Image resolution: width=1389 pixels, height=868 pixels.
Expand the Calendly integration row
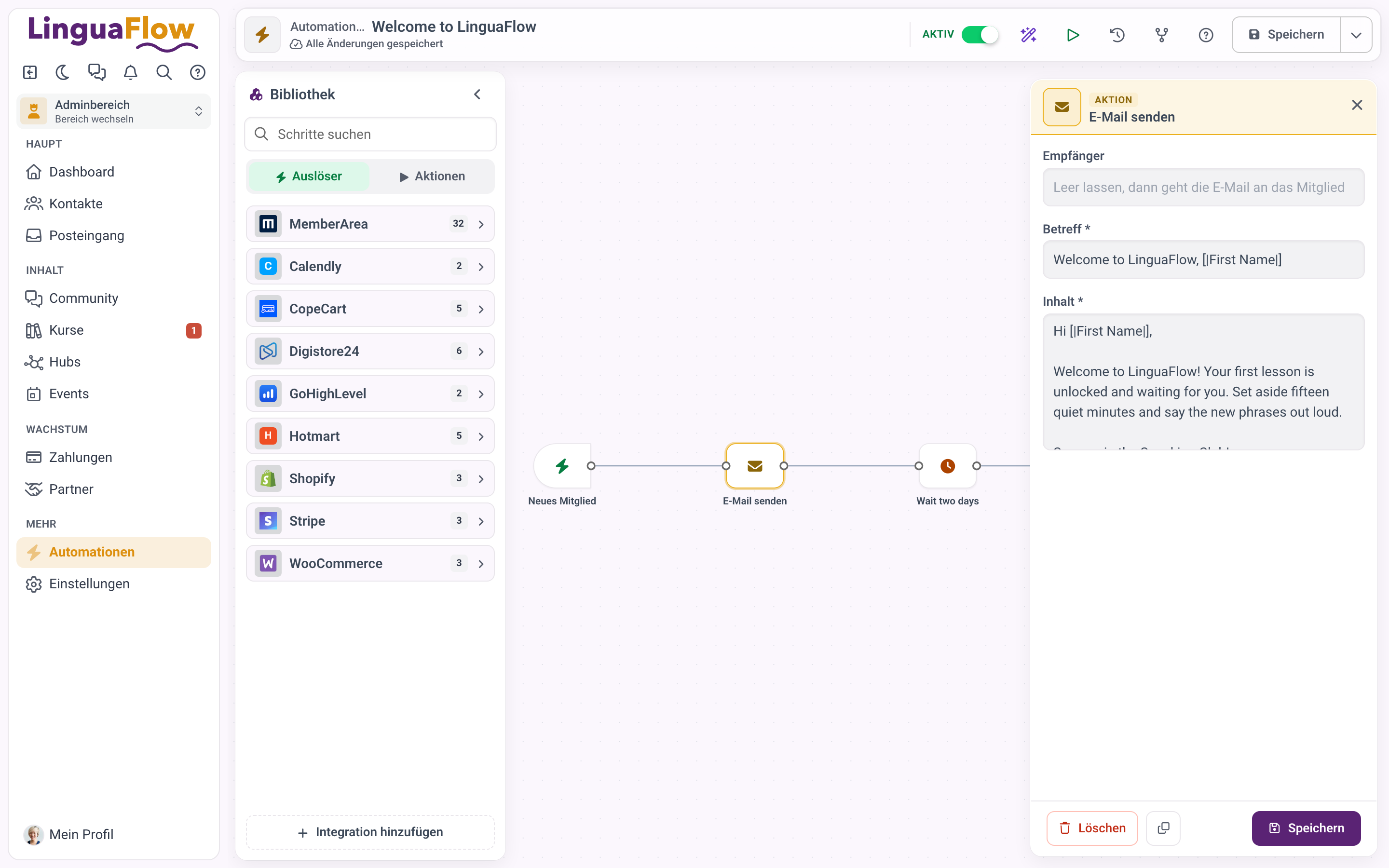tap(370, 266)
